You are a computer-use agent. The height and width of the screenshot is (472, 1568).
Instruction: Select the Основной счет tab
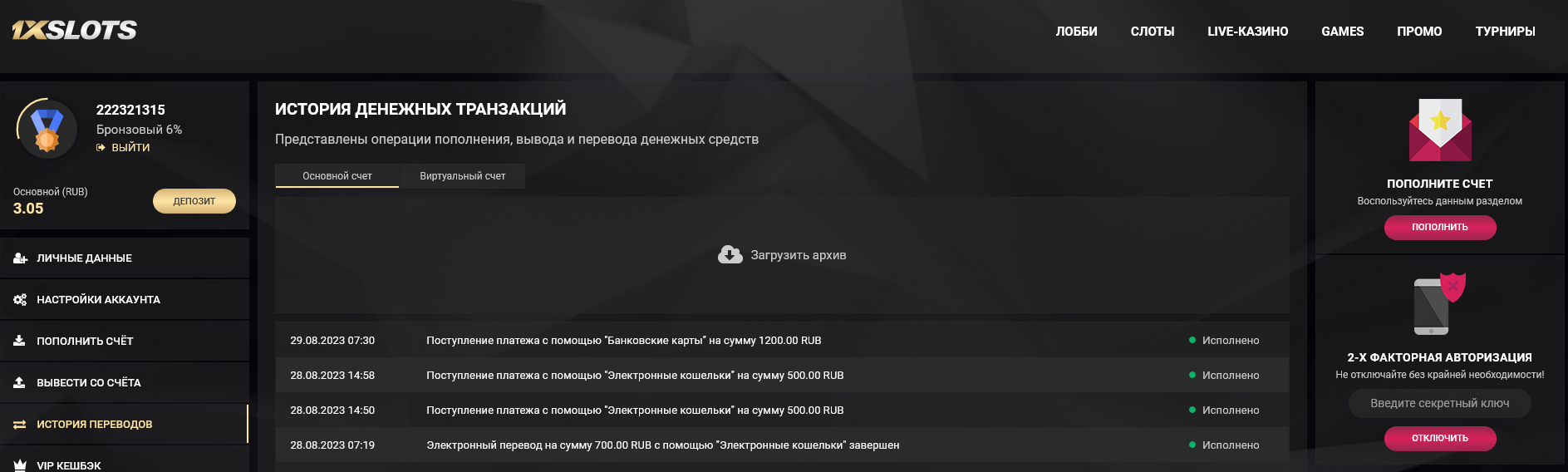pyautogui.click(x=337, y=176)
